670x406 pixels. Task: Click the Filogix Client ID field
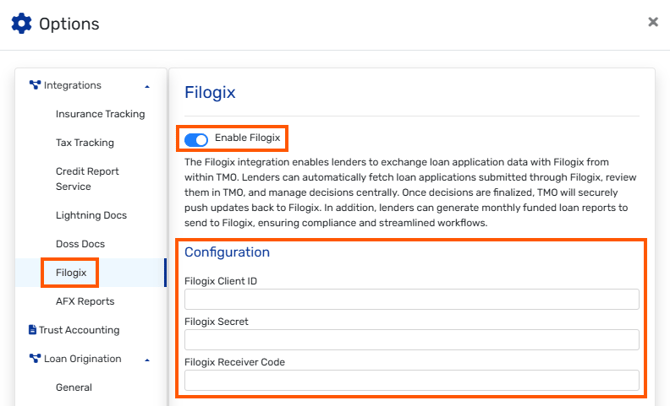tap(411, 299)
